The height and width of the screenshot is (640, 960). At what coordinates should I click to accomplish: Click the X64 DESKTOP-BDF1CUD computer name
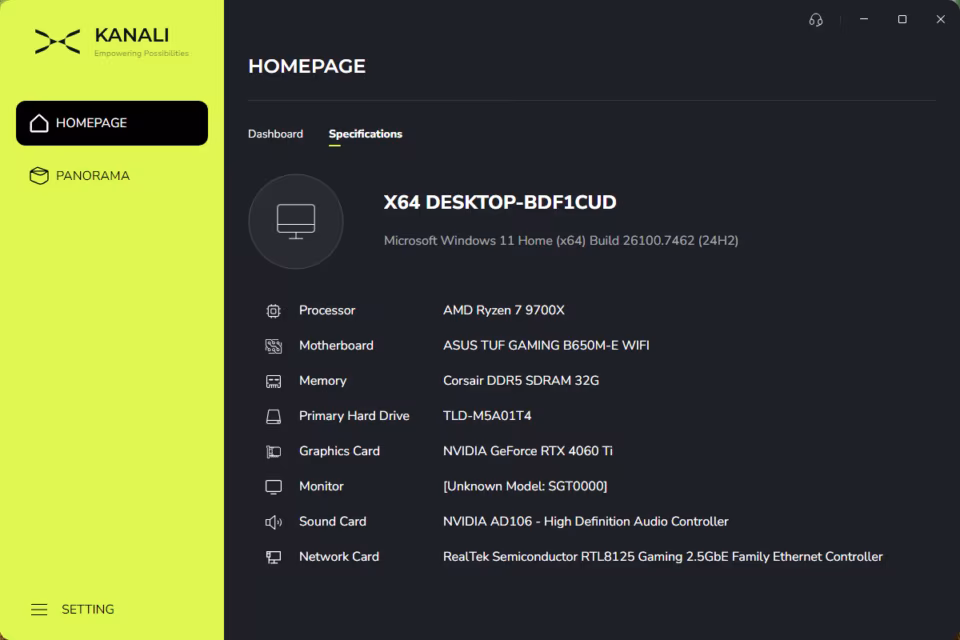pos(500,202)
